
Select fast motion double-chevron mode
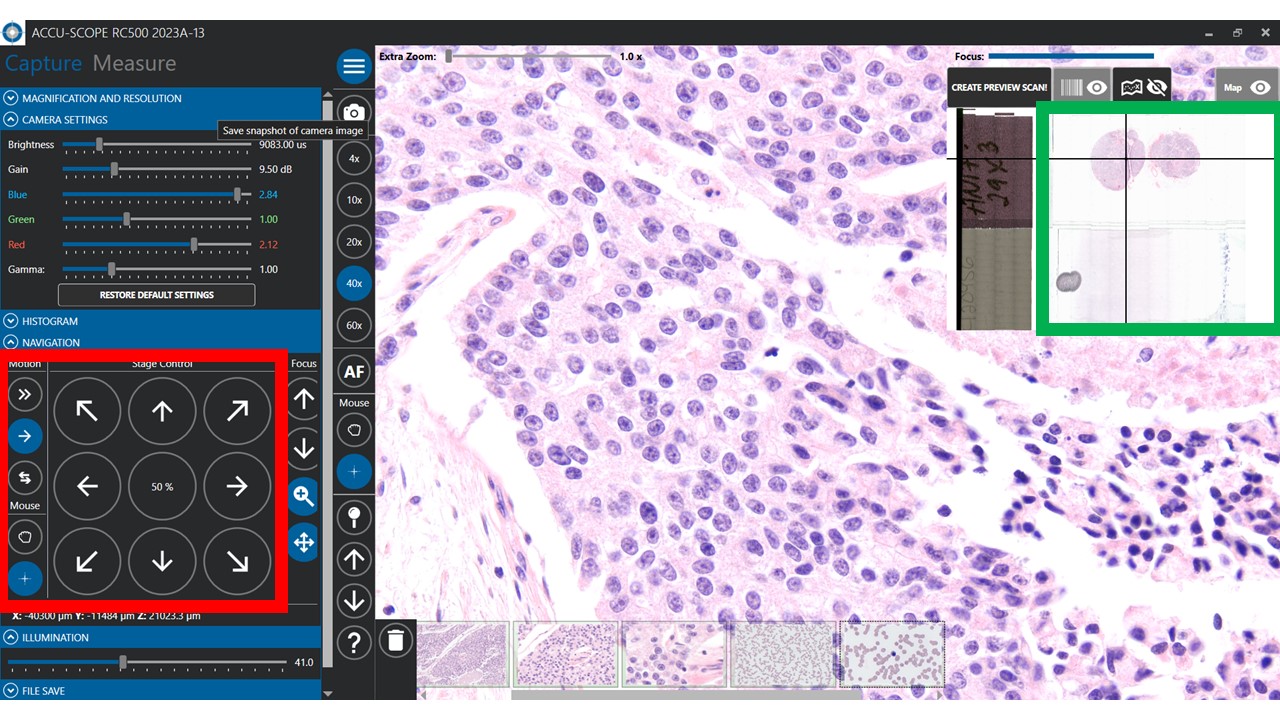coord(25,394)
